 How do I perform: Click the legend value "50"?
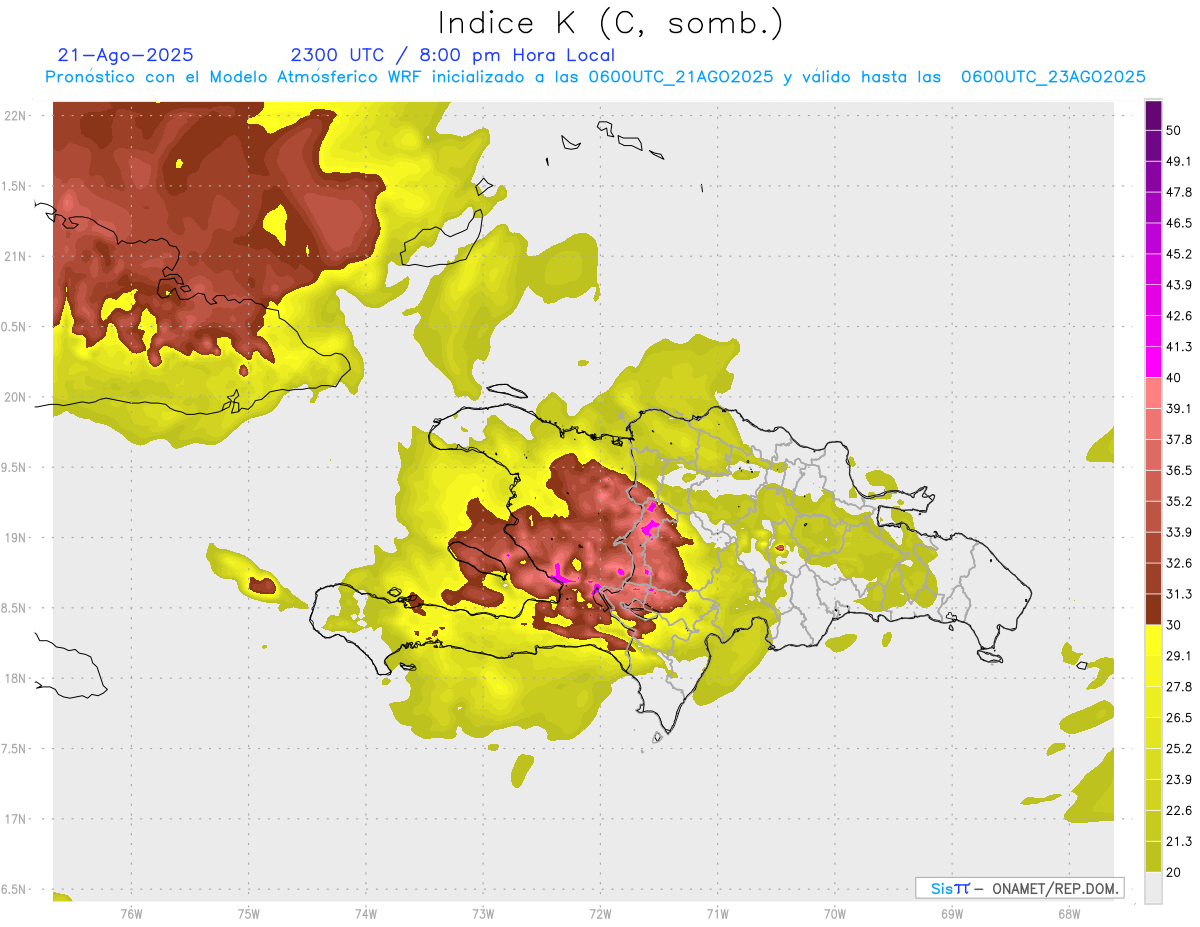pyautogui.click(x=1173, y=130)
